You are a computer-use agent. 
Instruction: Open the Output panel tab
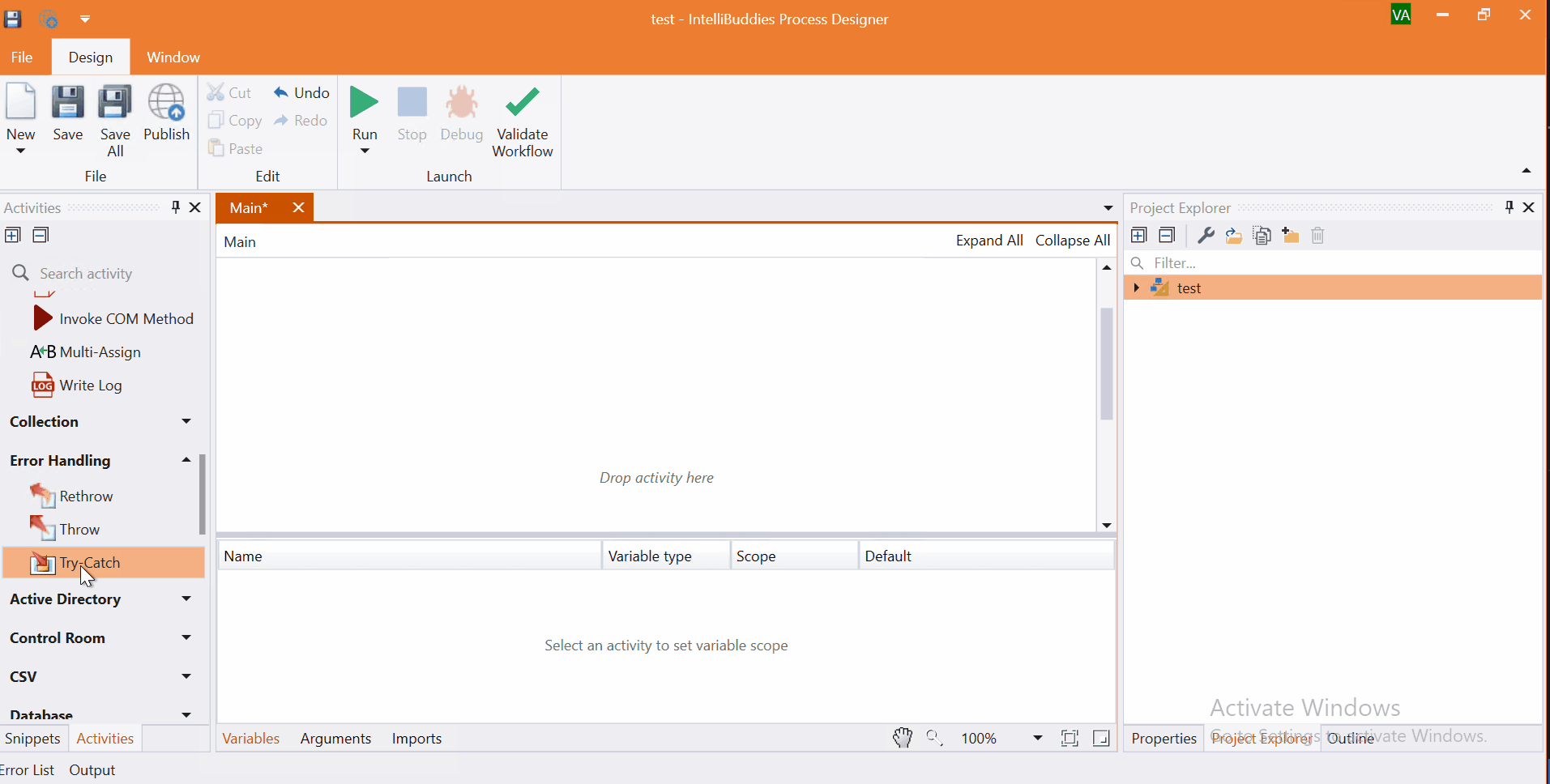[x=92, y=770]
